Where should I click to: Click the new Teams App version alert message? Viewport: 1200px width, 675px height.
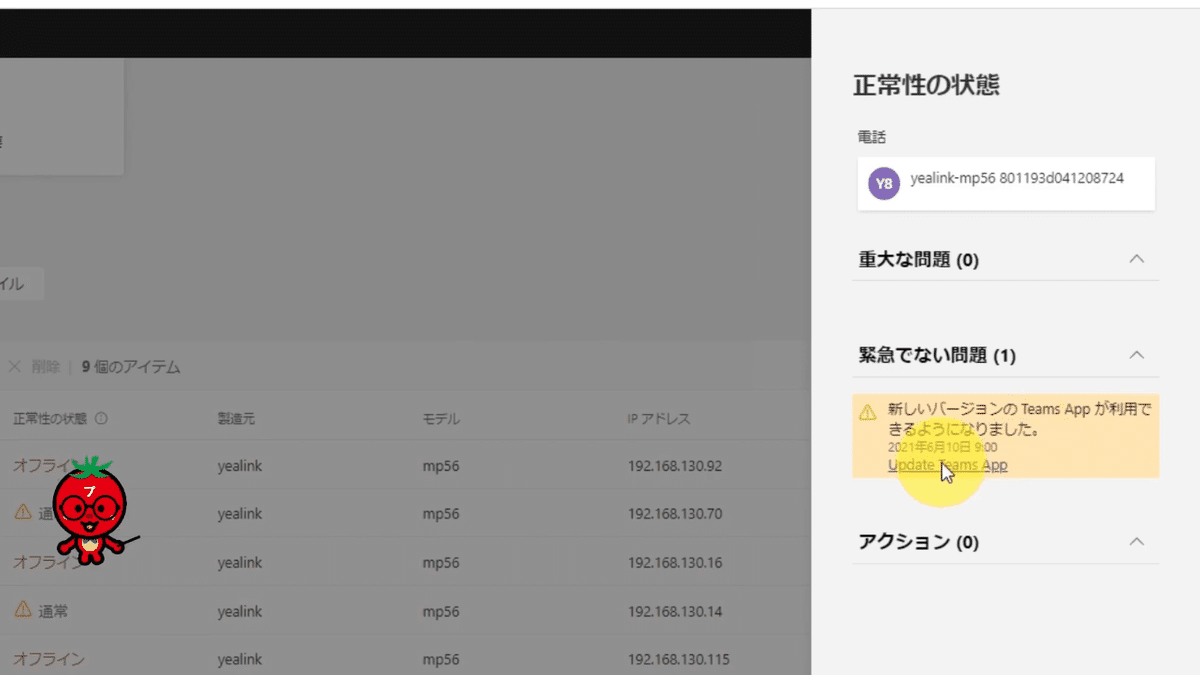coord(1019,420)
